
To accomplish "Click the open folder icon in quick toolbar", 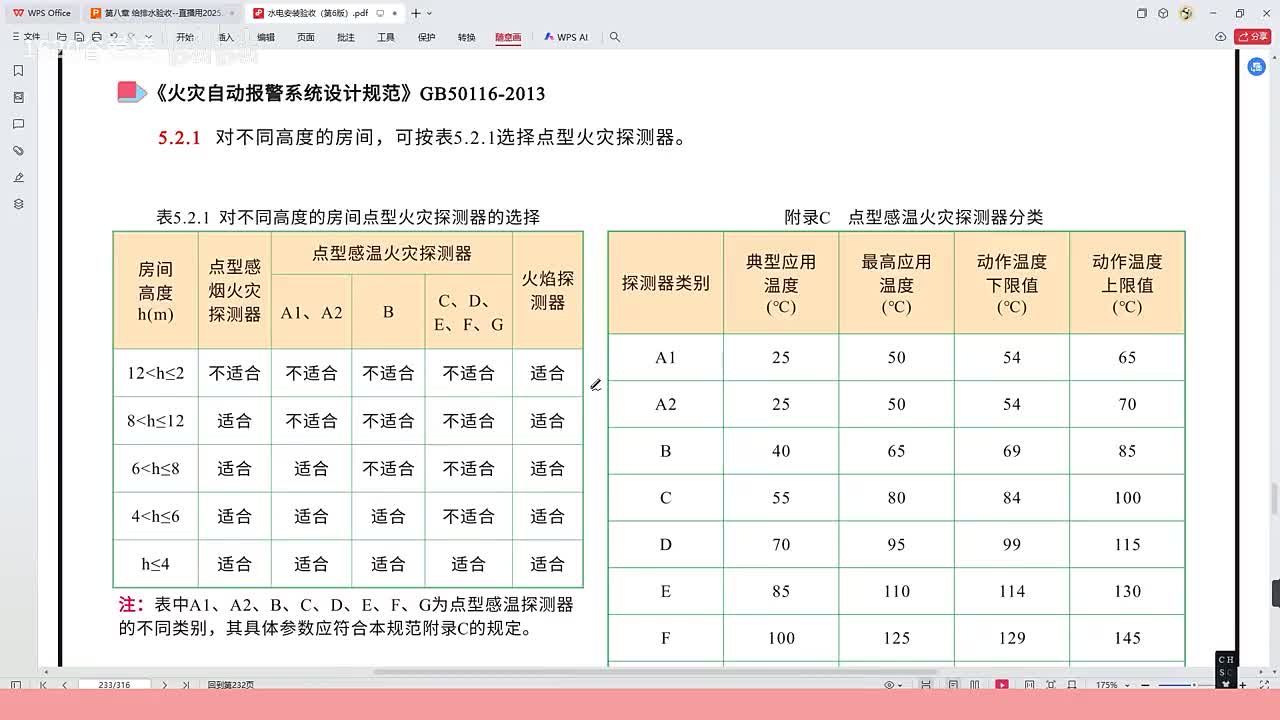I will [61, 37].
